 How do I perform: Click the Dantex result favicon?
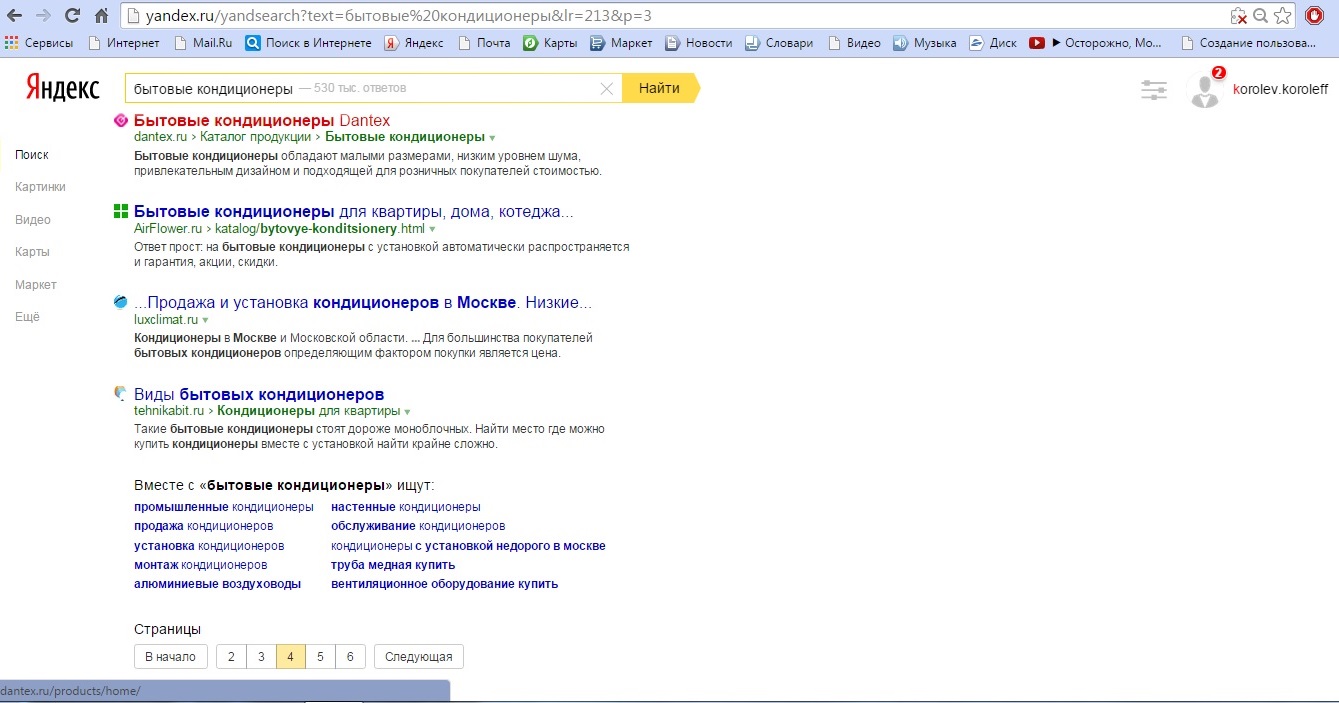[121, 120]
